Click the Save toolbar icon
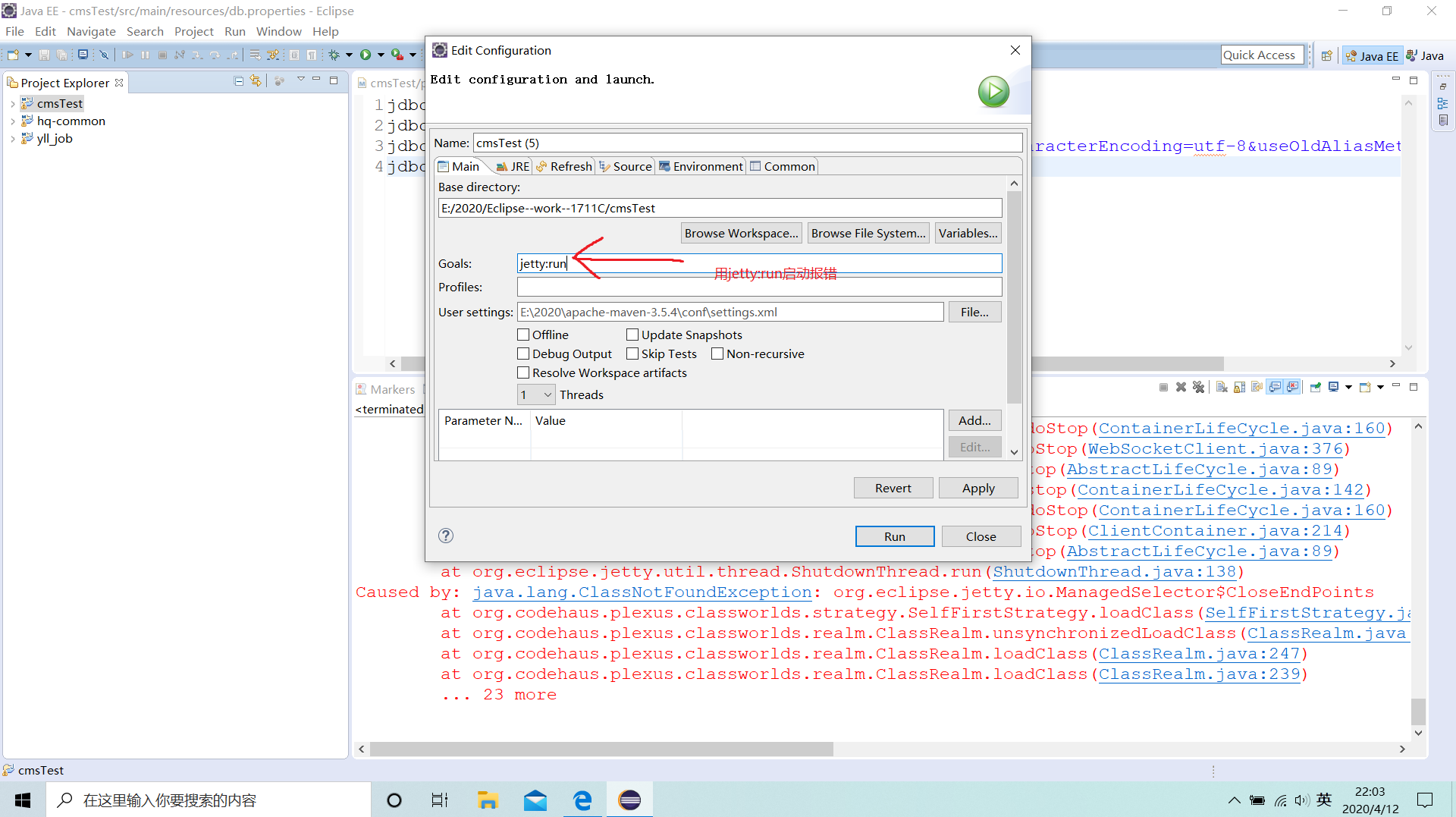The height and width of the screenshot is (817, 1456). click(x=44, y=55)
